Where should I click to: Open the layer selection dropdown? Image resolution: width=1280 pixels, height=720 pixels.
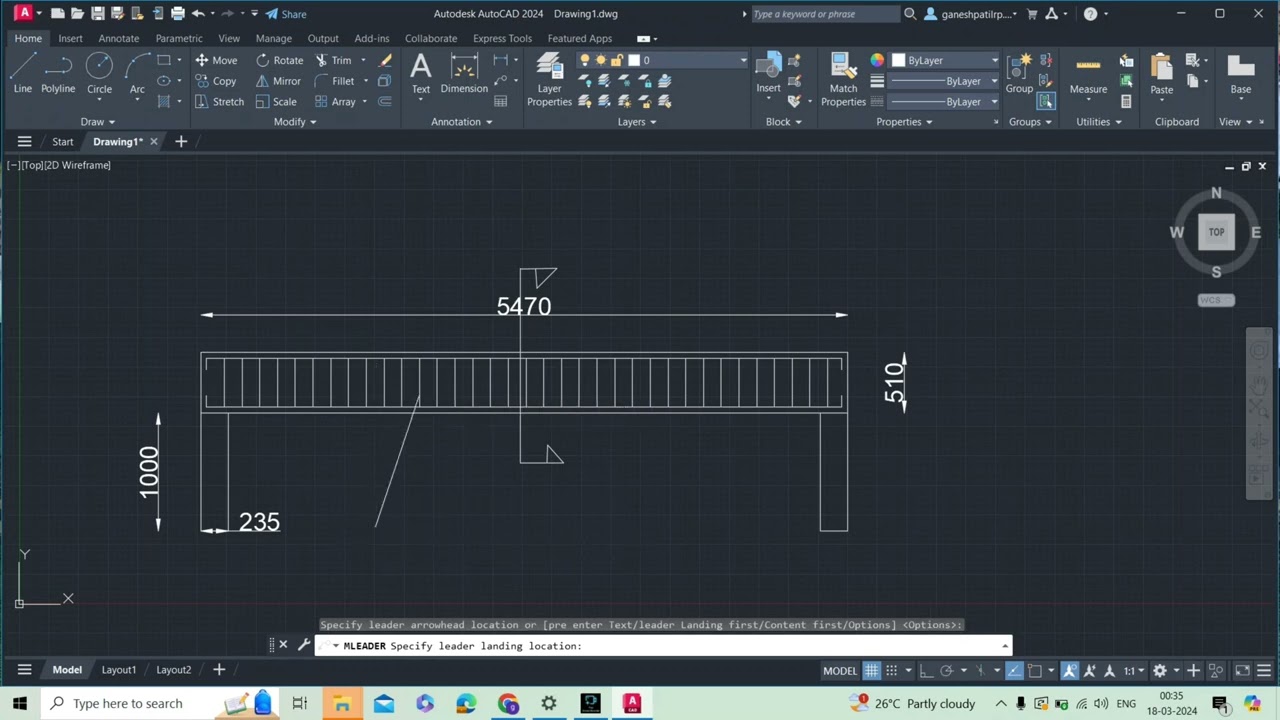[743, 60]
